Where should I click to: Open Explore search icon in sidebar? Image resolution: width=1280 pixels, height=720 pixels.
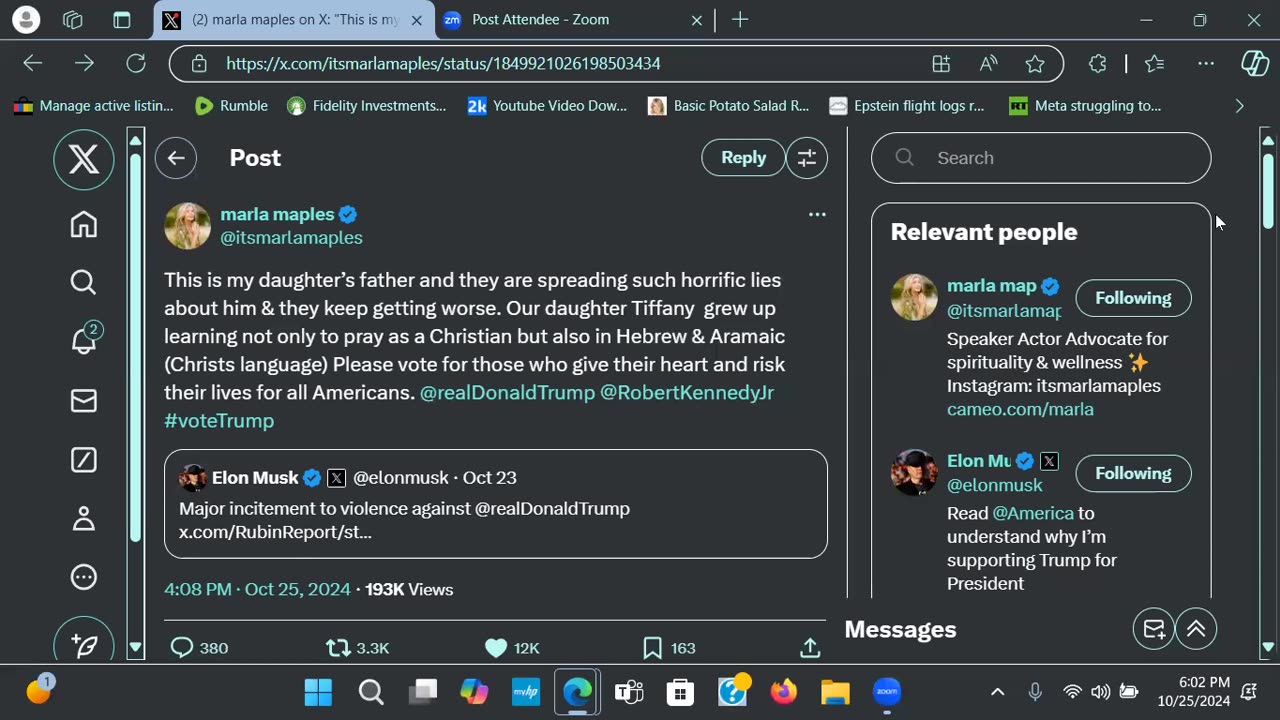pyautogui.click(x=84, y=283)
